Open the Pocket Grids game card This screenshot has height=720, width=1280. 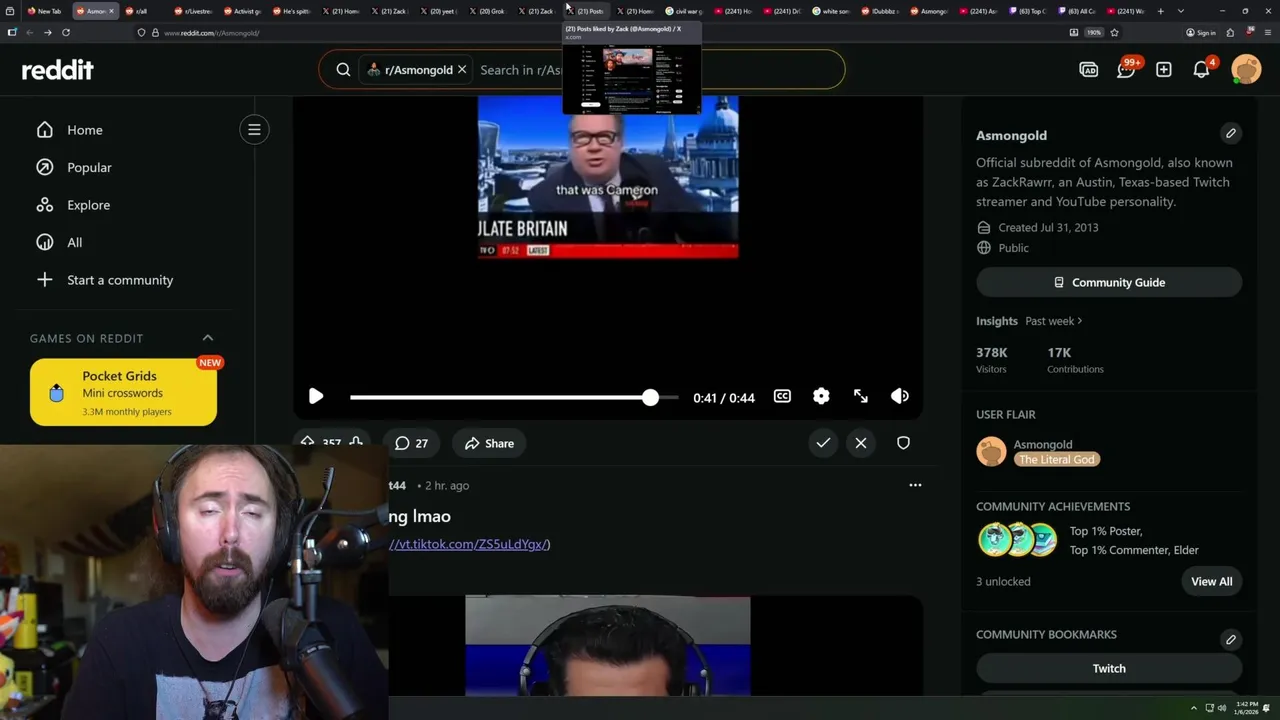click(x=123, y=393)
